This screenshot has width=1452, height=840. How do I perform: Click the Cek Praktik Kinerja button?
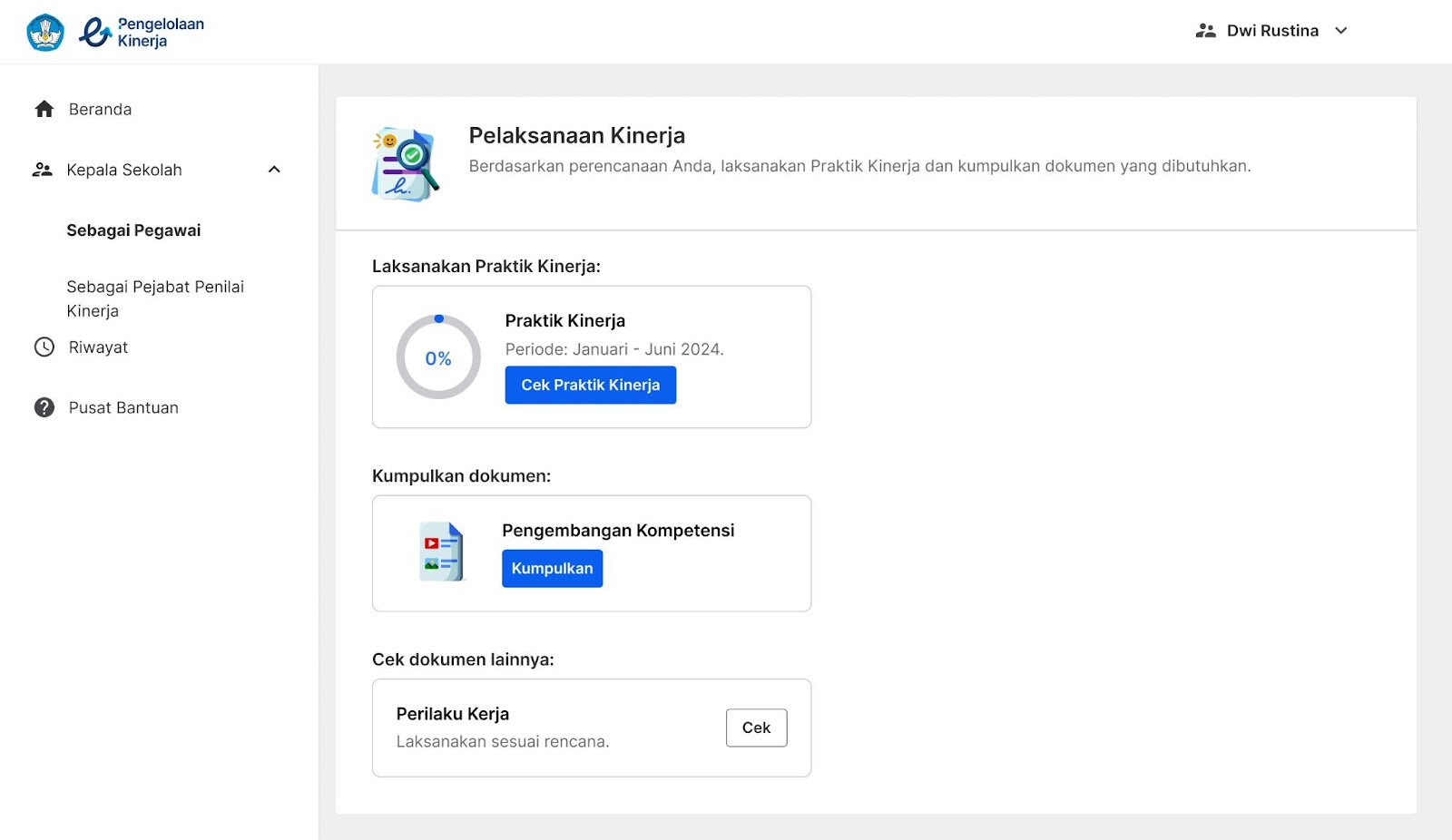point(591,386)
